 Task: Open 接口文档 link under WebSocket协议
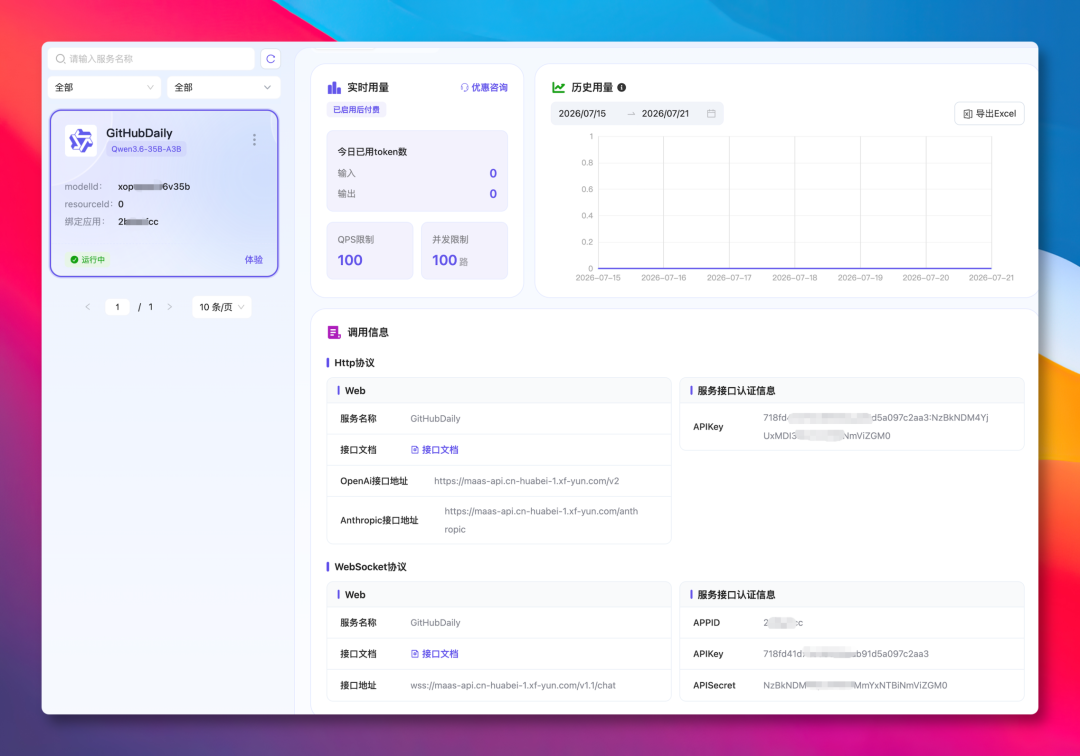(x=435, y=654)
